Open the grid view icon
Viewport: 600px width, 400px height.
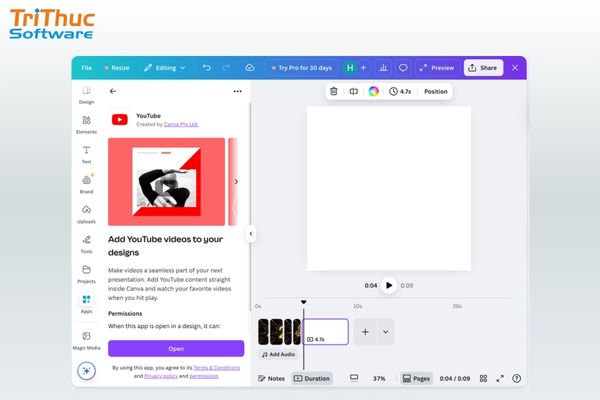coord(483,378)
